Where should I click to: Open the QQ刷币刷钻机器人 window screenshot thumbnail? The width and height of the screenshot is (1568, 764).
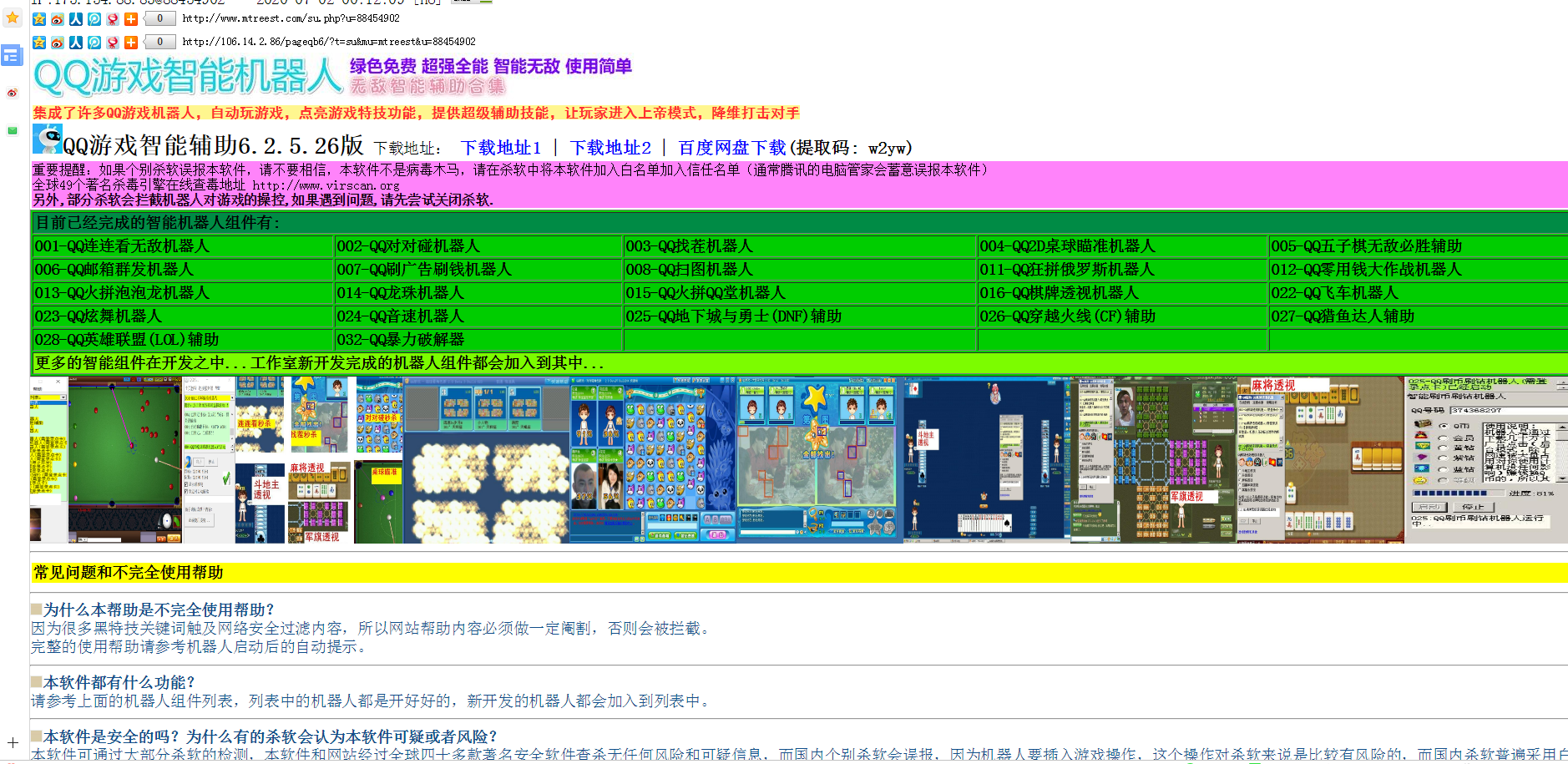(1485, 460)
